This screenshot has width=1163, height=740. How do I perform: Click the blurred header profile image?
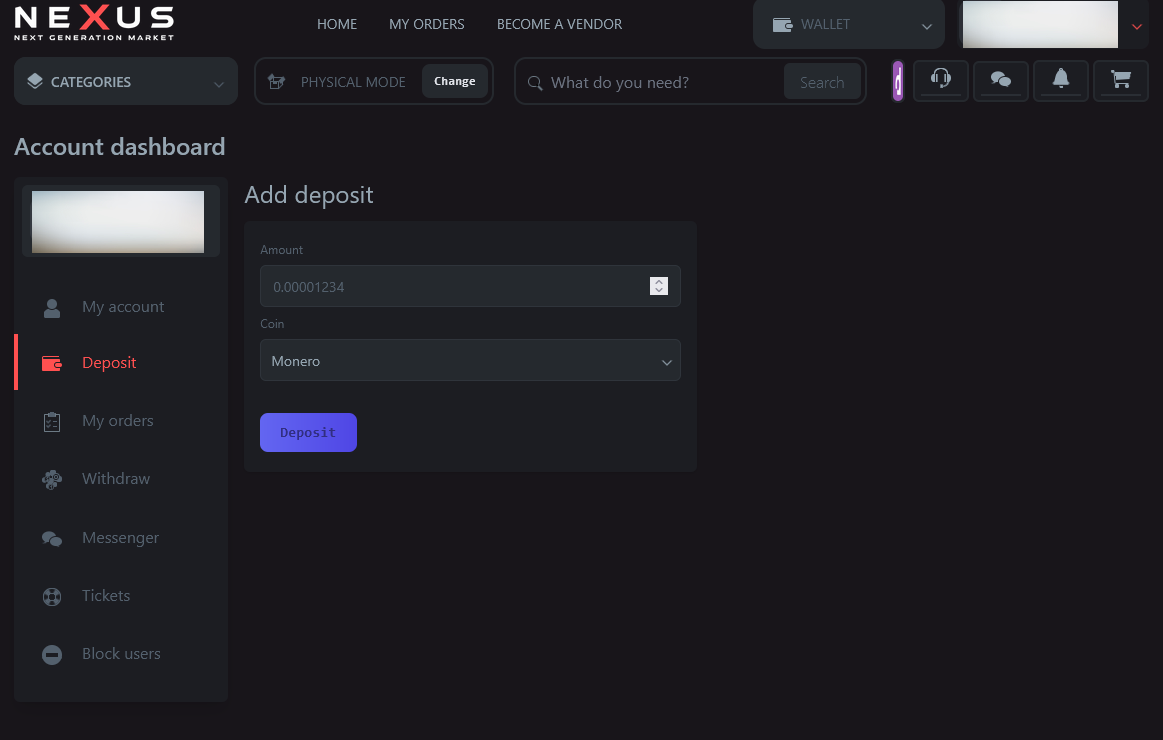[x=1040, y=24]
